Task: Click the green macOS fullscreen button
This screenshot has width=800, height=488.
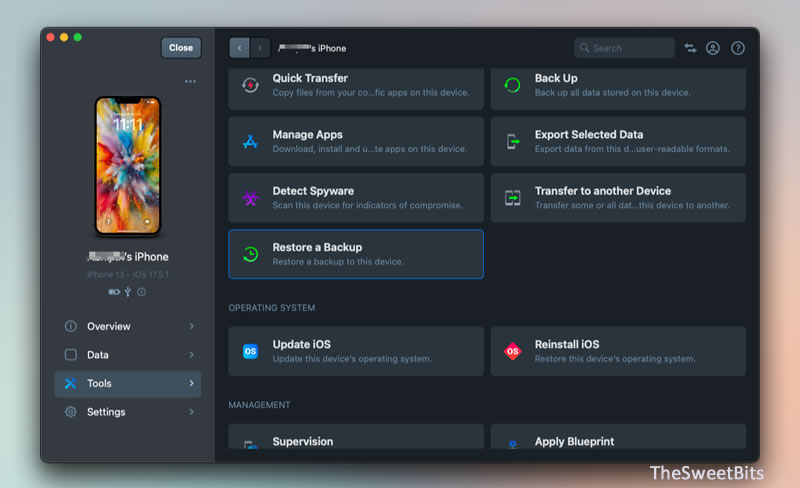Action: (78, 37)
